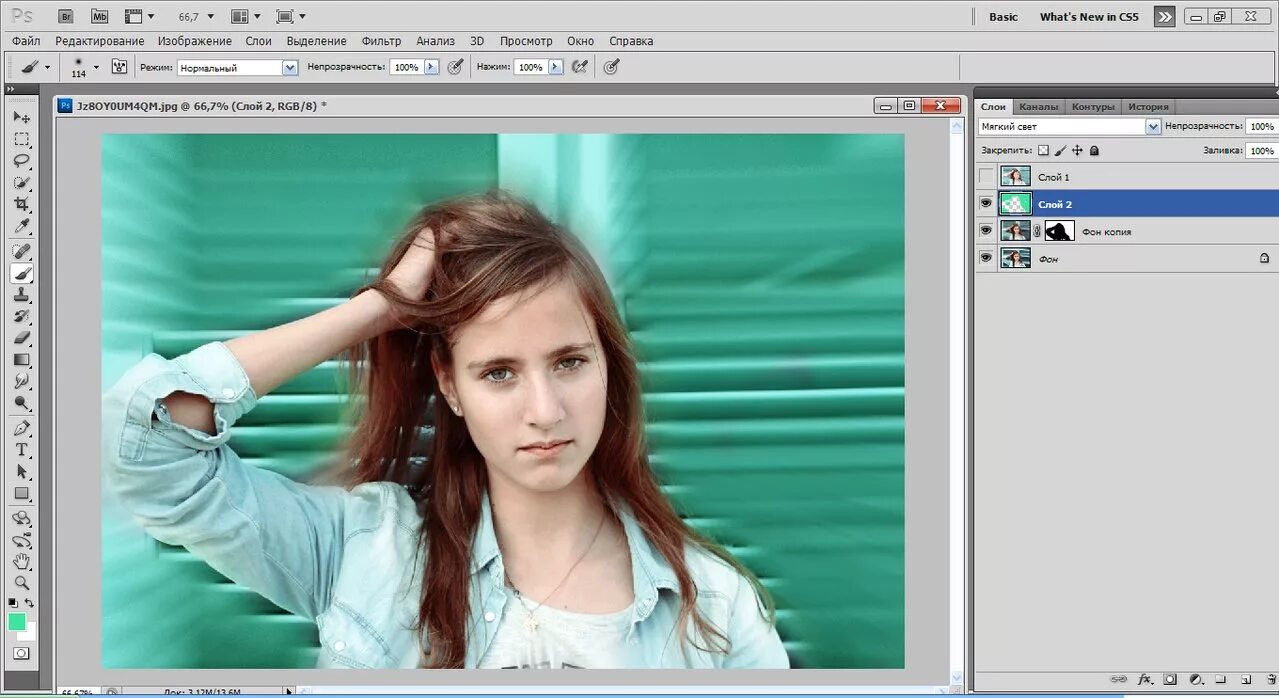Select the Basic workspace button
This screenshot has width=1279, height=698.
[x=1003, y=17]
